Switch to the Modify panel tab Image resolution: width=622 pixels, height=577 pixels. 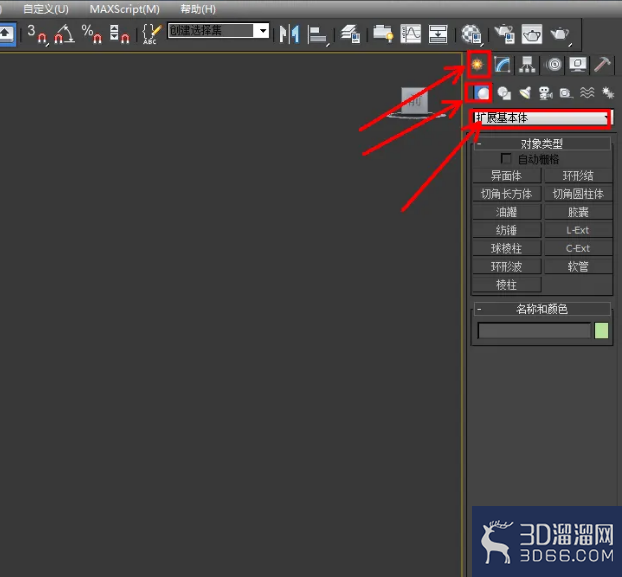click(502, 64)
